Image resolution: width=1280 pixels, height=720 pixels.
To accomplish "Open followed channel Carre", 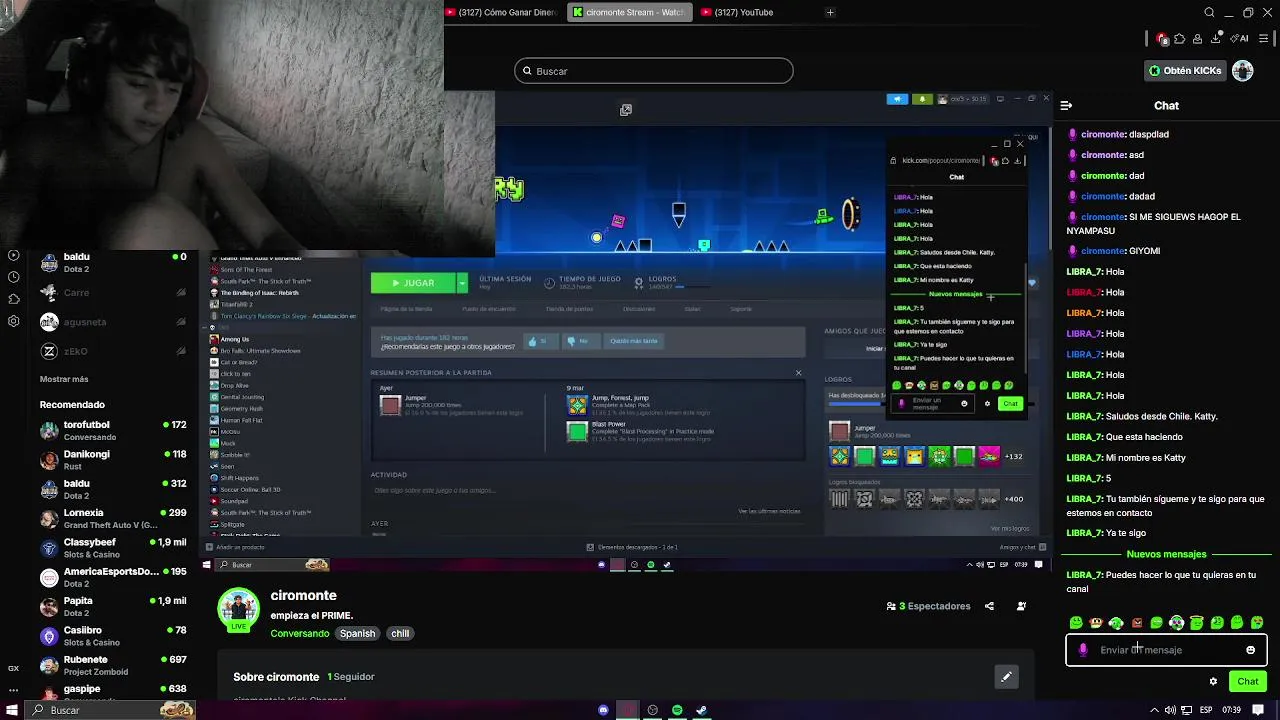I will [112, 292].
